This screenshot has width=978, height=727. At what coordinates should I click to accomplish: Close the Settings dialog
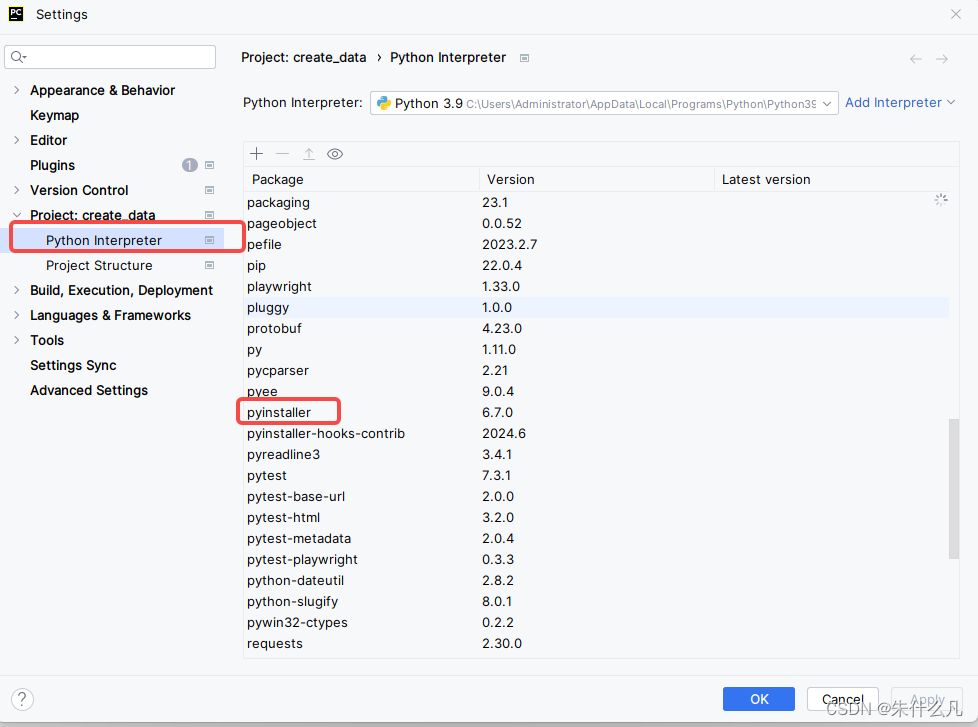(x=956, y=14)
